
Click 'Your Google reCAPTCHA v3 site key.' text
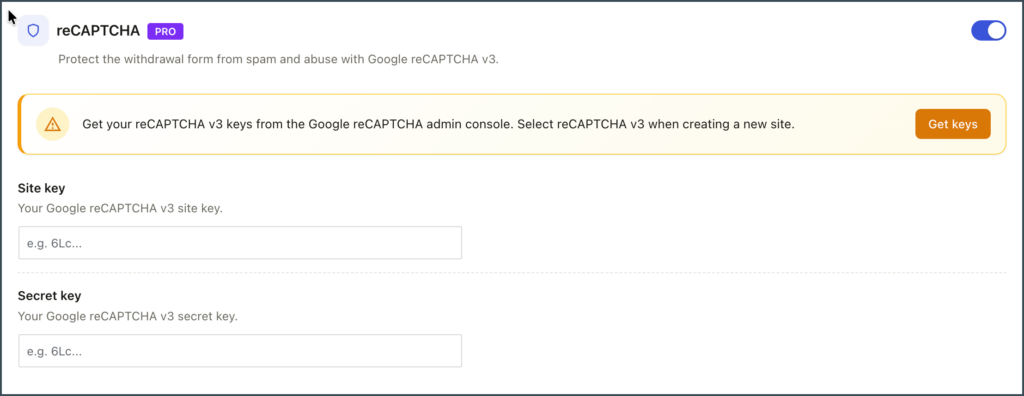coord(120,209)
